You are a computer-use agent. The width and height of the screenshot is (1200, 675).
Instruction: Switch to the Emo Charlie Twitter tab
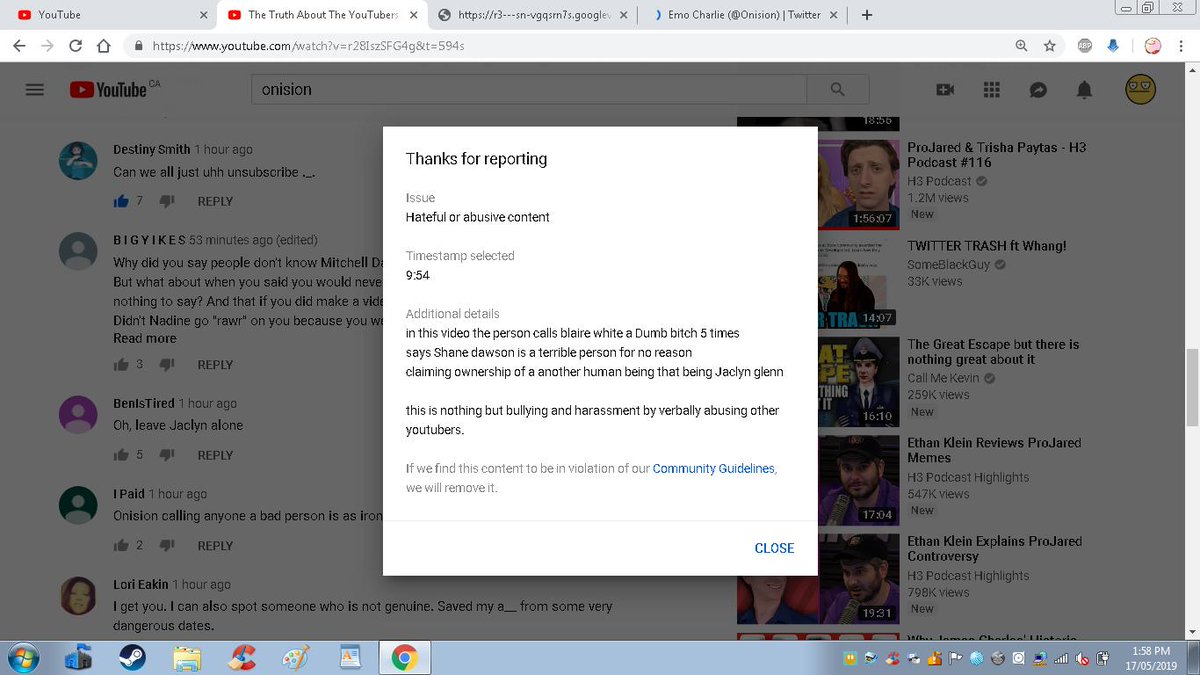click(746, 15)
